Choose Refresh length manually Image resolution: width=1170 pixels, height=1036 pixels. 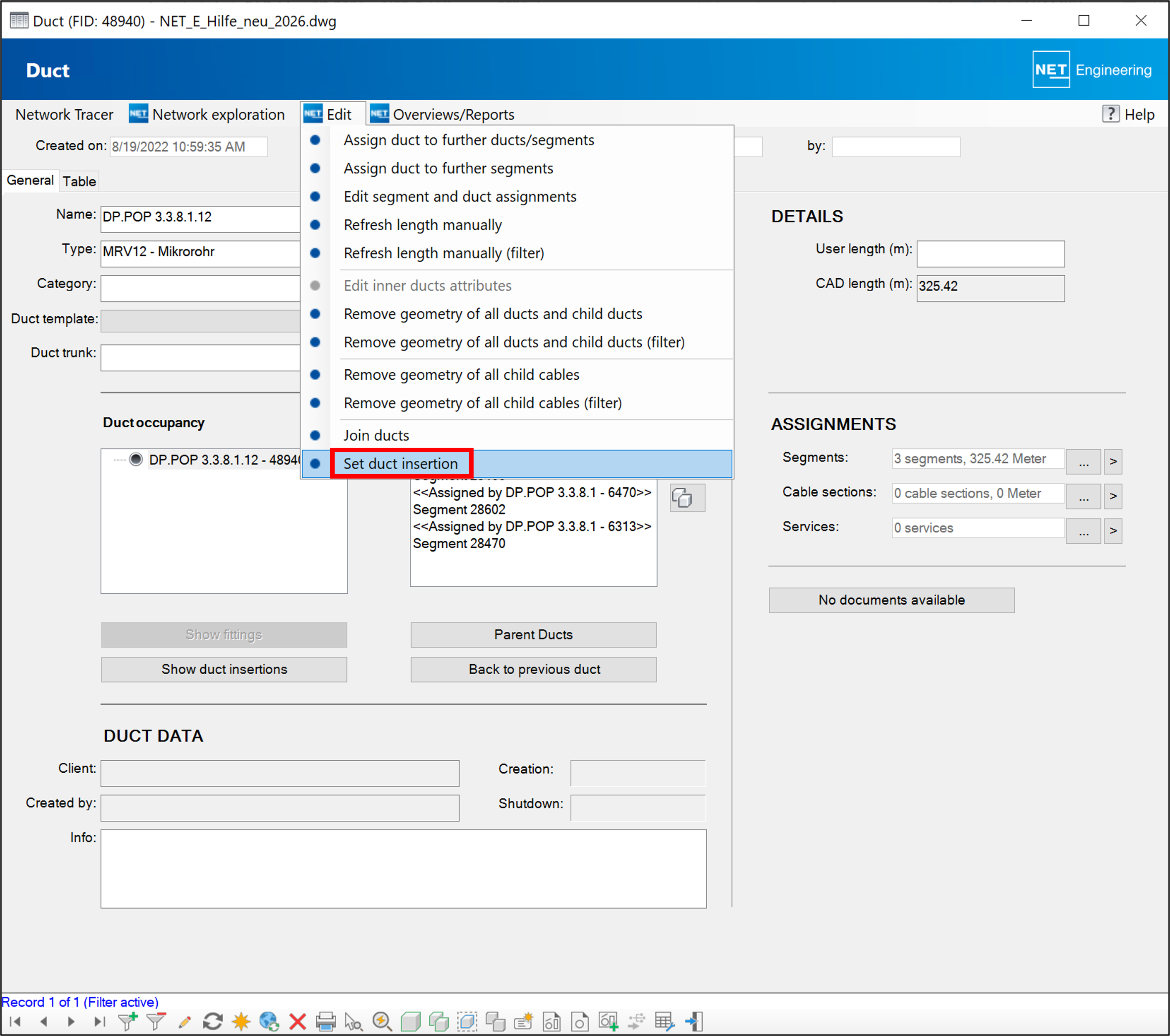click(517, 225)
